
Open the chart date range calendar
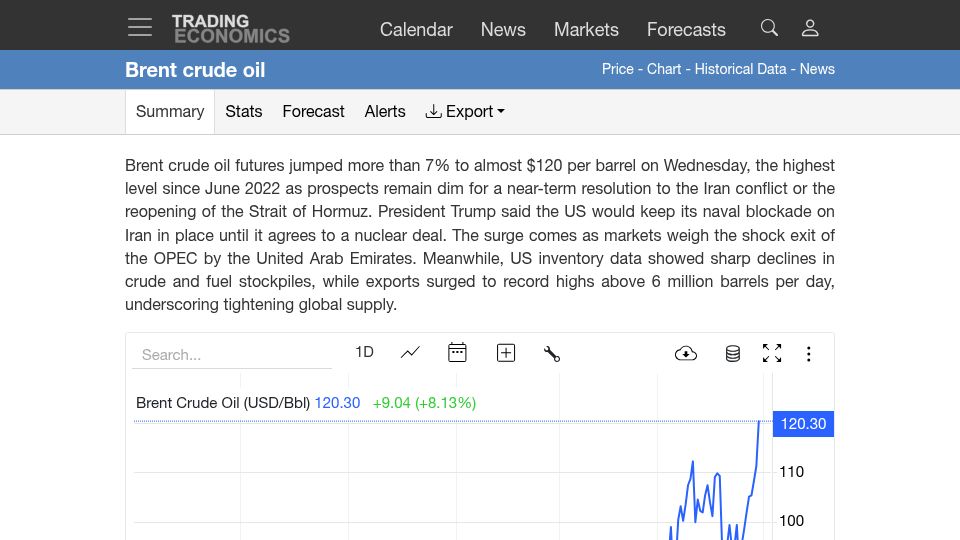click(x=457, y=353)
